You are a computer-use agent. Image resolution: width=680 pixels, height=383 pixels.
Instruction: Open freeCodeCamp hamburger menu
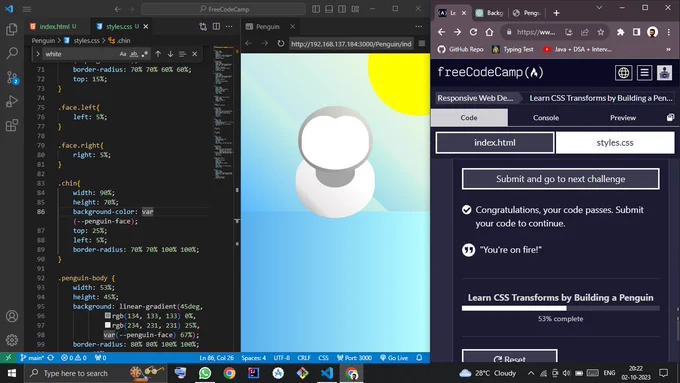644,72
